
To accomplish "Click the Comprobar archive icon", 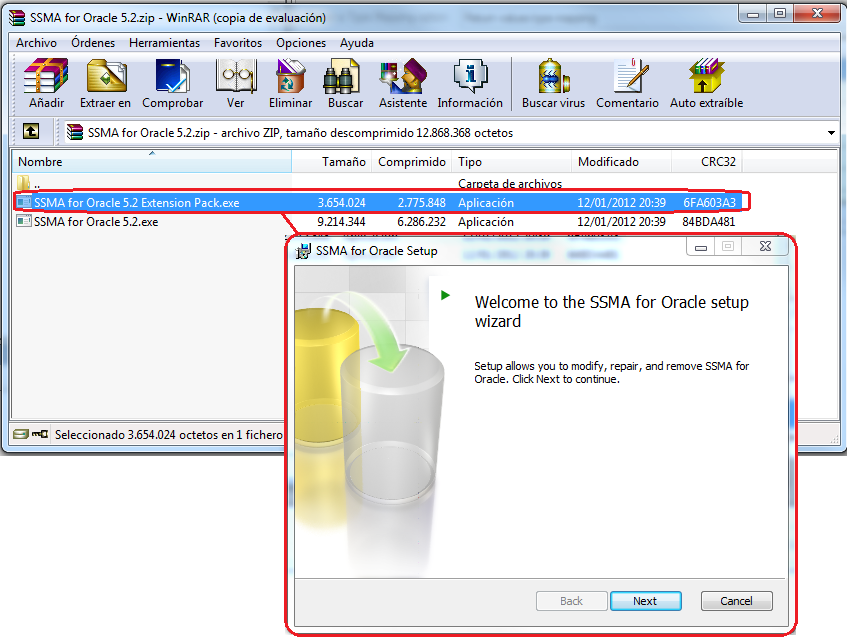I will (x=172, y=83).
